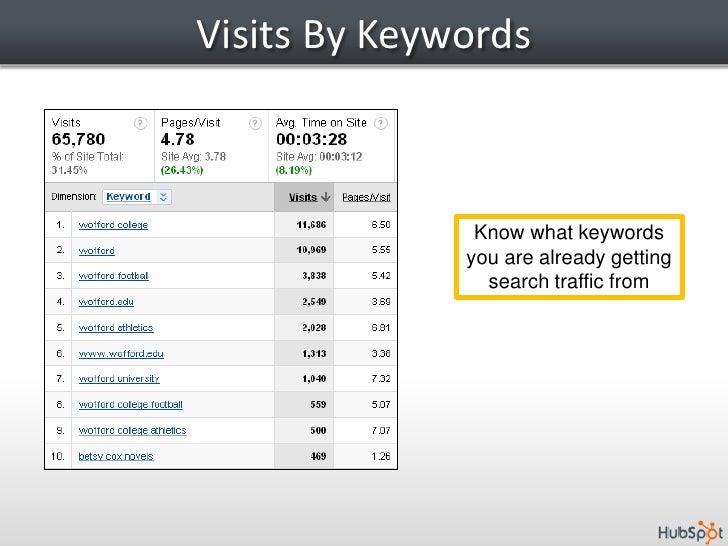Screen dimensions: 728x546
Task: Select the 559 visits value
Action: (318, 405)
